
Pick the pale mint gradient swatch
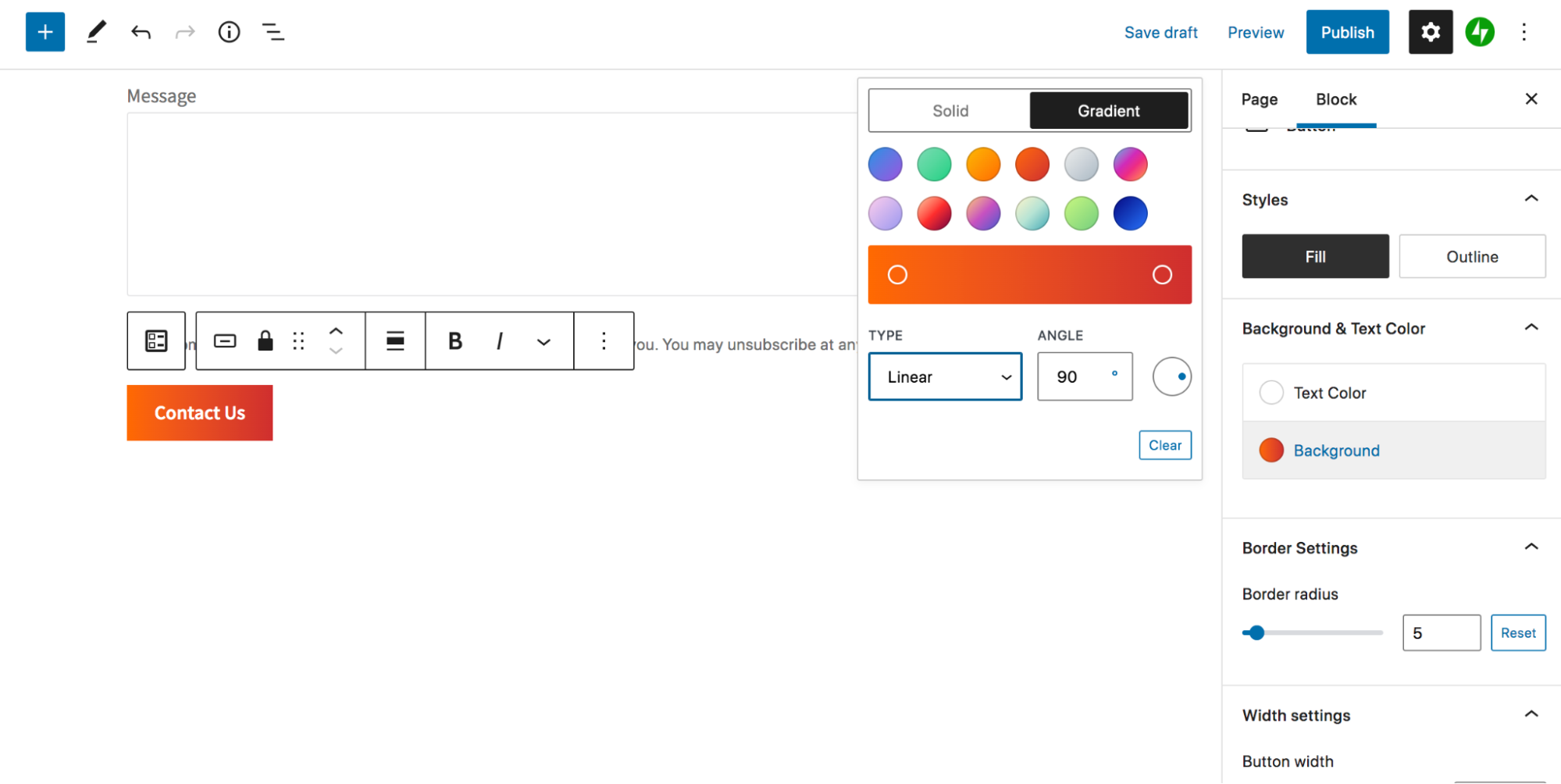(1032, 213)
